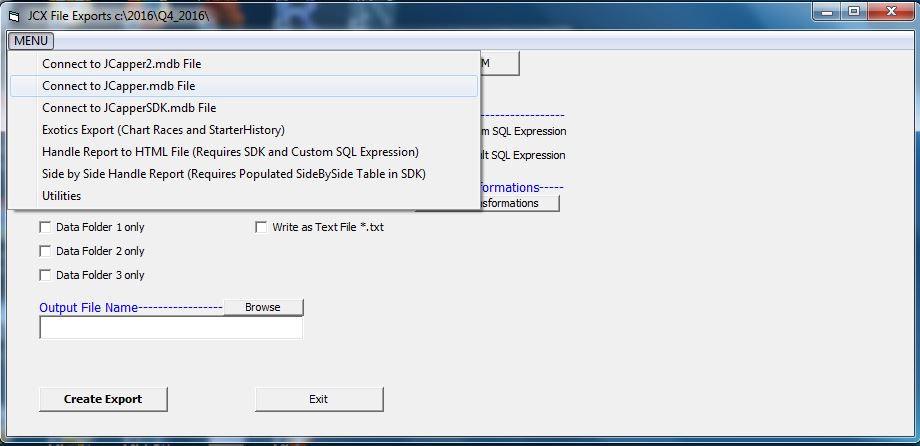Screen dimensions: 920x446
Task: Open the MENU dropdown
Action: [x=31, y=41]
